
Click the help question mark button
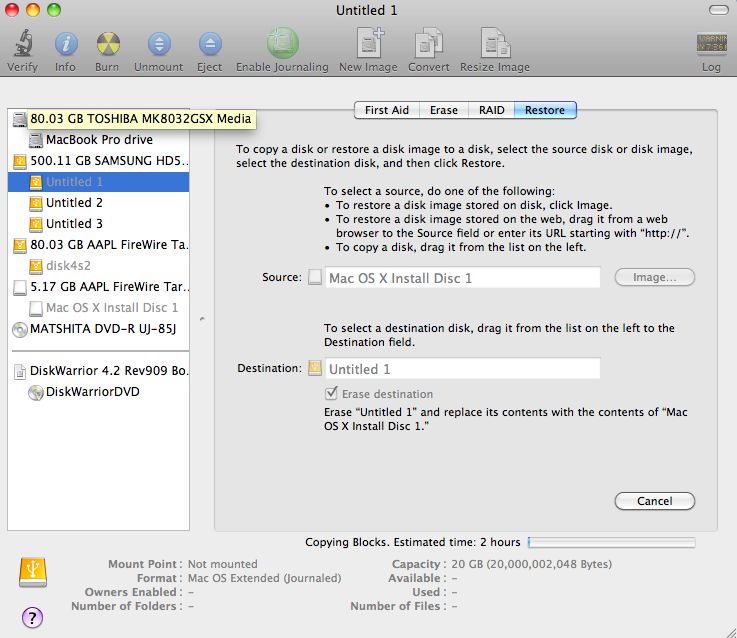pos(32,617)
